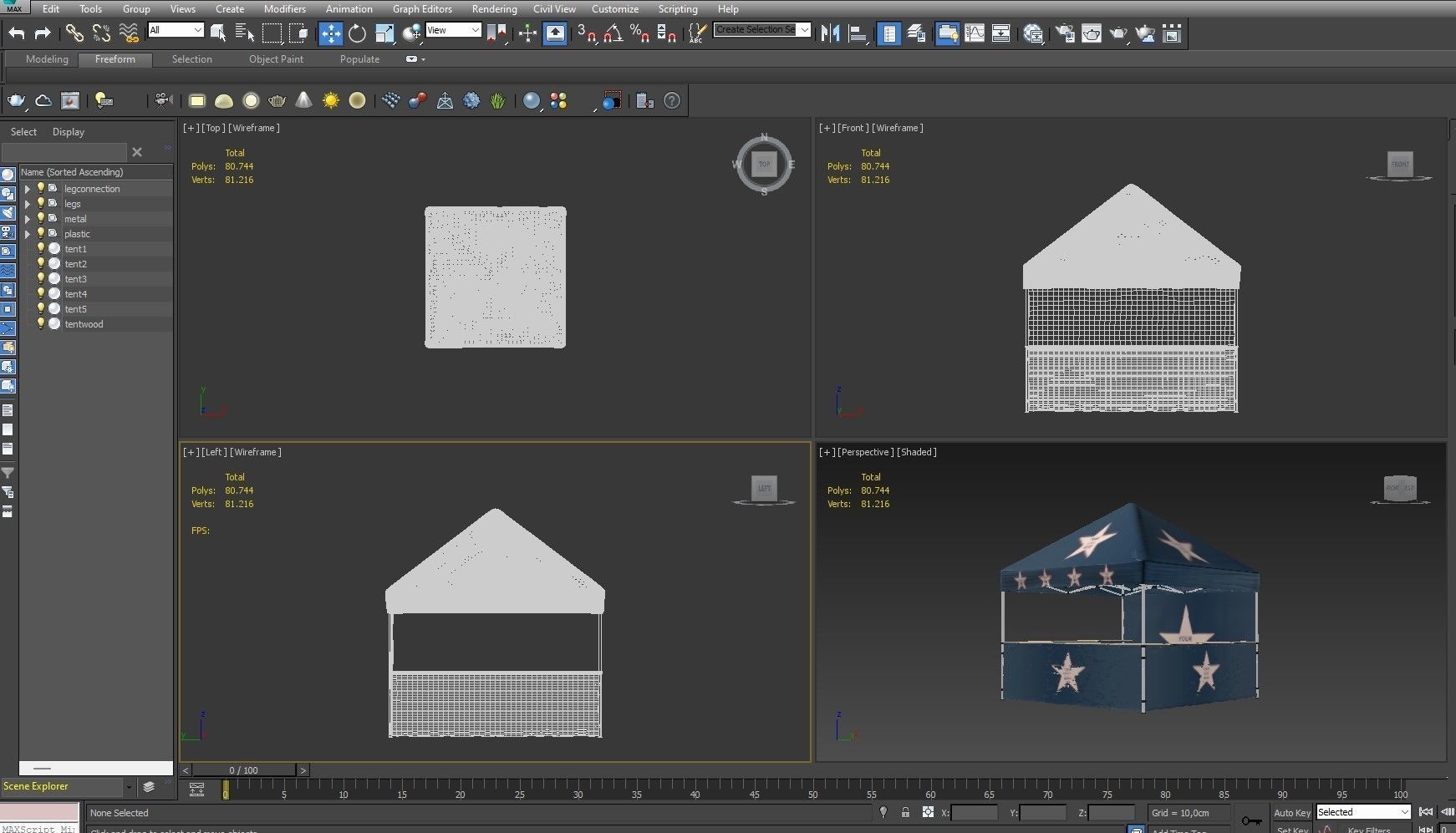This screenshot has width=1456, height=833.
Task: Open the Selected key filter dropdown
Action: (1363, 812)
